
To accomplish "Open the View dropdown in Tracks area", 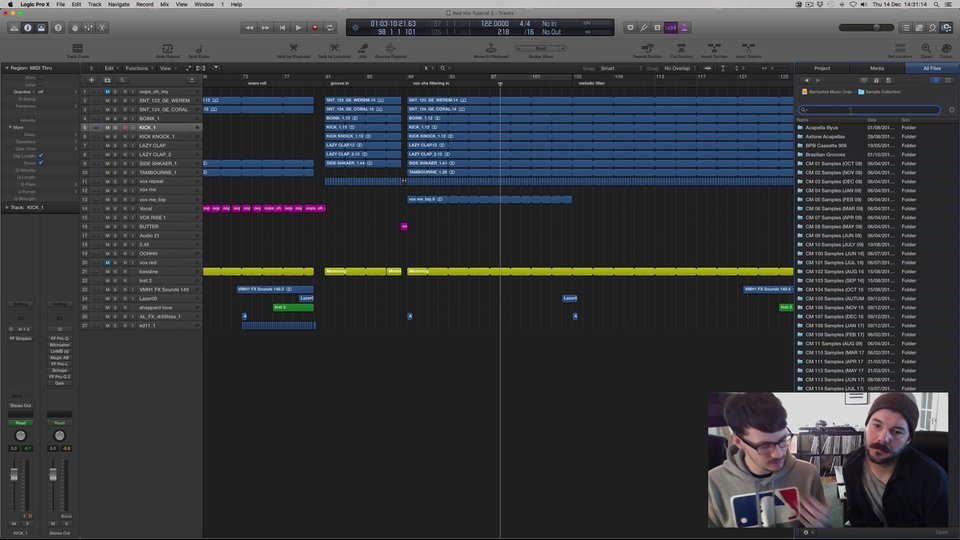I will pos(168,68).
